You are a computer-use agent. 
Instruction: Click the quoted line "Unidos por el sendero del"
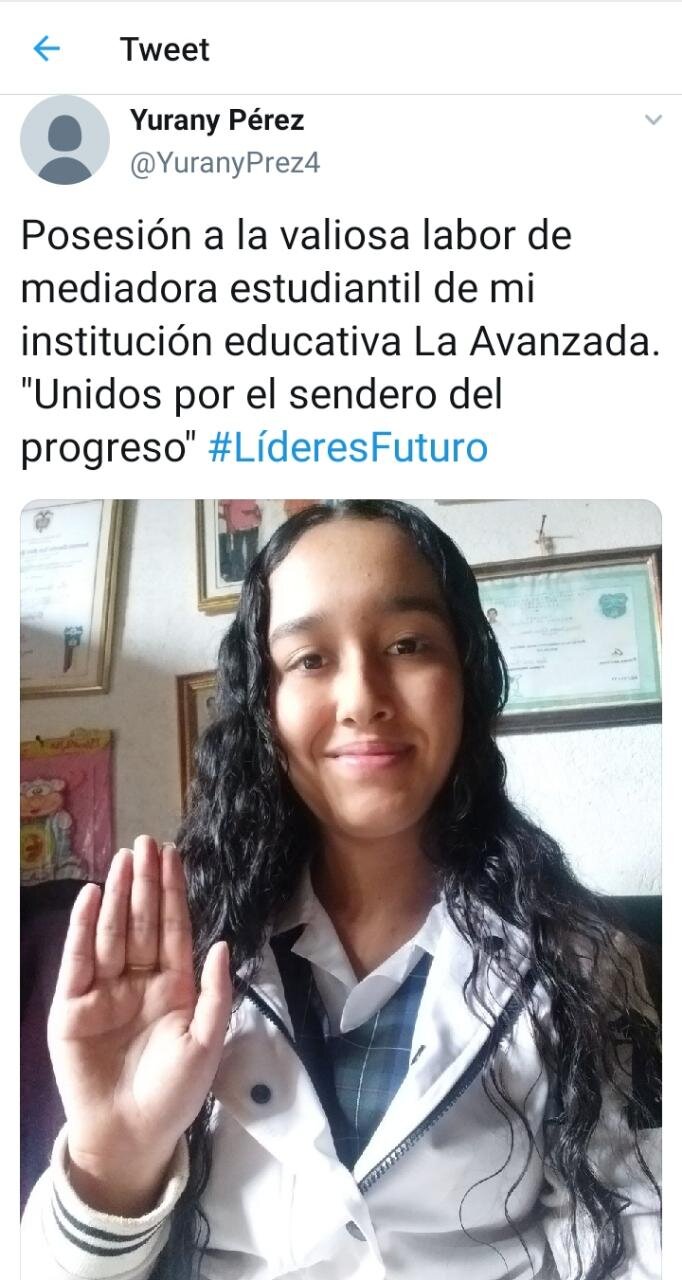tap(261, 395)
